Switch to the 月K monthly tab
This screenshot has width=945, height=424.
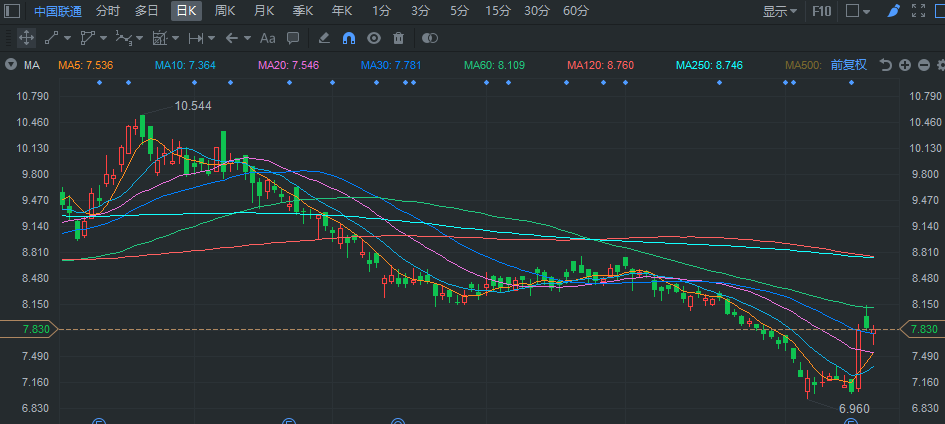click(x=263, y=11)
